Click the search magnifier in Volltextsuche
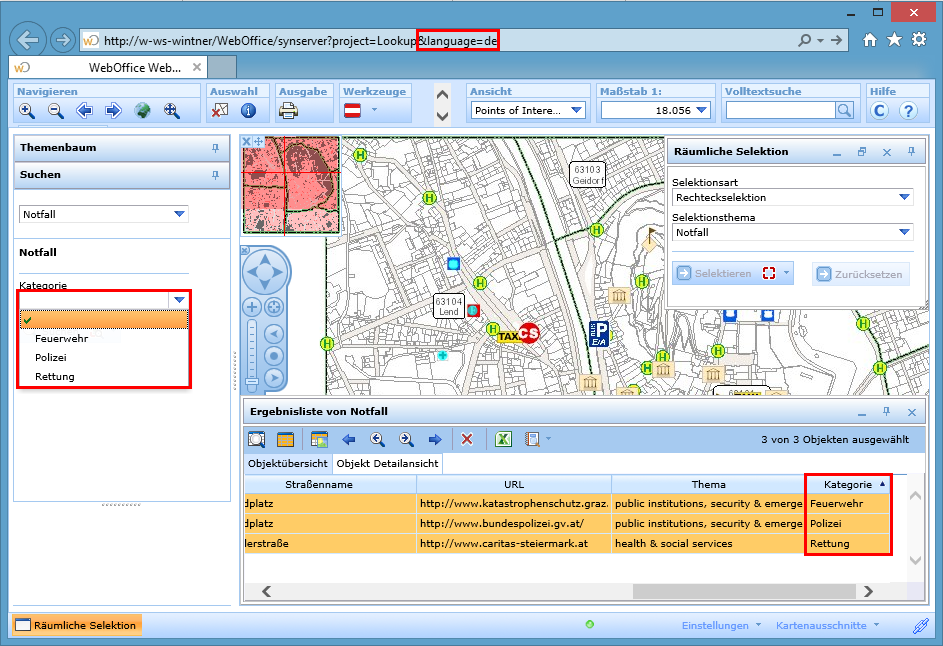The width and height of the screenshot is (943, 646). point(845,111)
